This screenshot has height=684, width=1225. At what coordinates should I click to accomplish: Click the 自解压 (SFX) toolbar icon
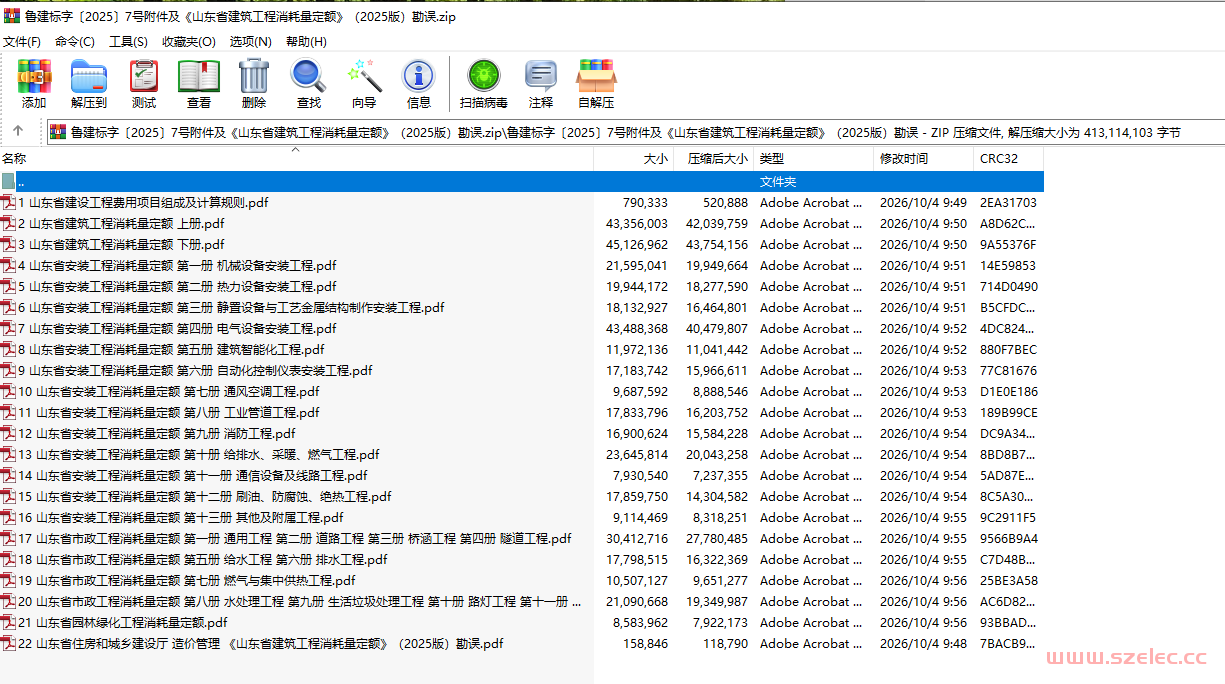coord(596,84)
